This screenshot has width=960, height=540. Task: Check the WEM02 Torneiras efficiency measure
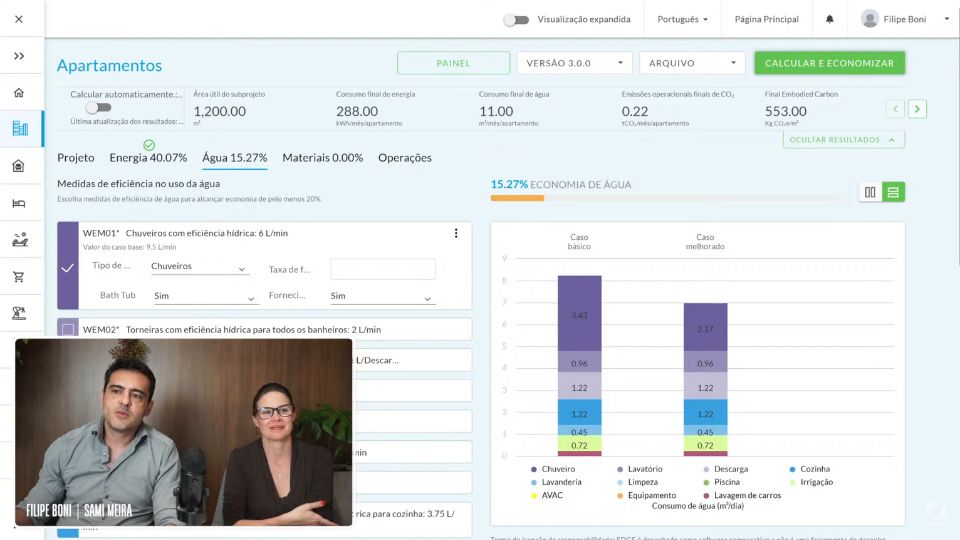[x=68, y=329]
